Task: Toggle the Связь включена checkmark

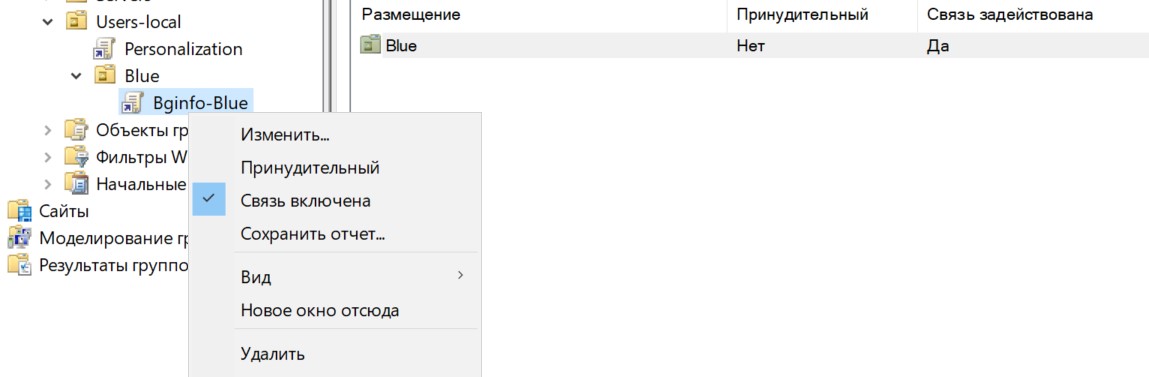Action: (x=209, y=200)
